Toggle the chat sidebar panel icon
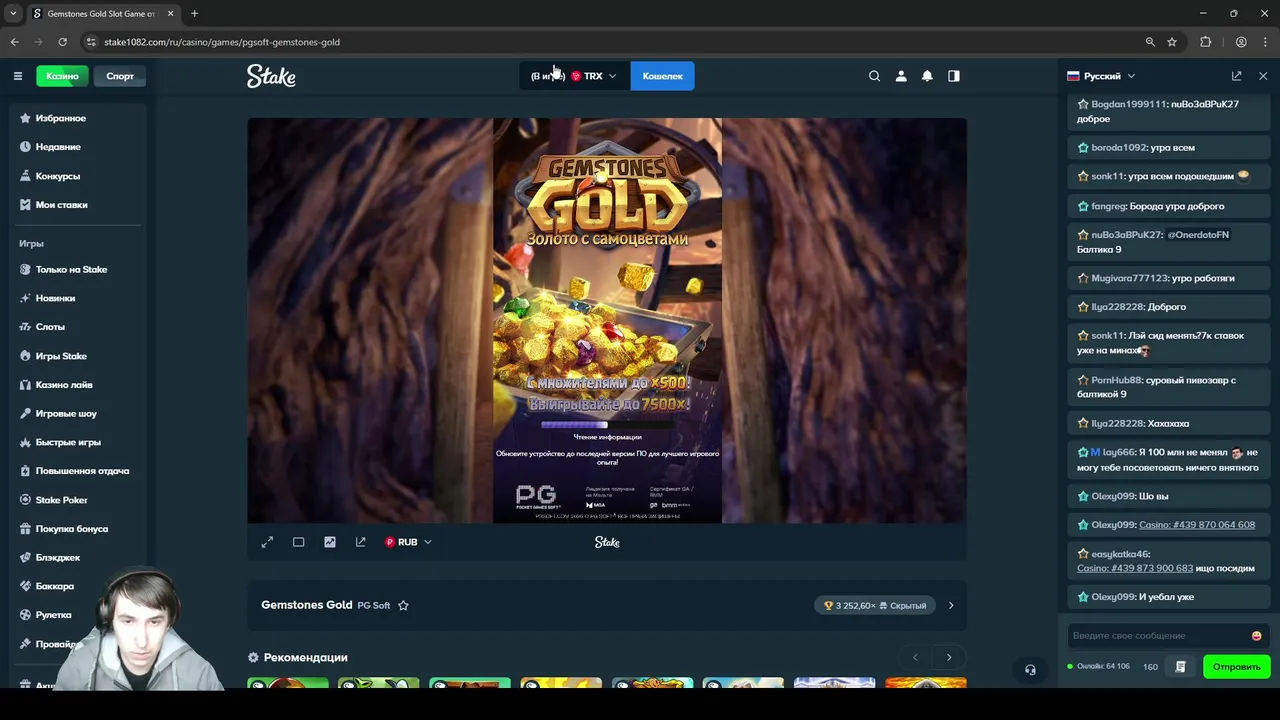This screenshot has width=1280, height=720. coord(954,76)
